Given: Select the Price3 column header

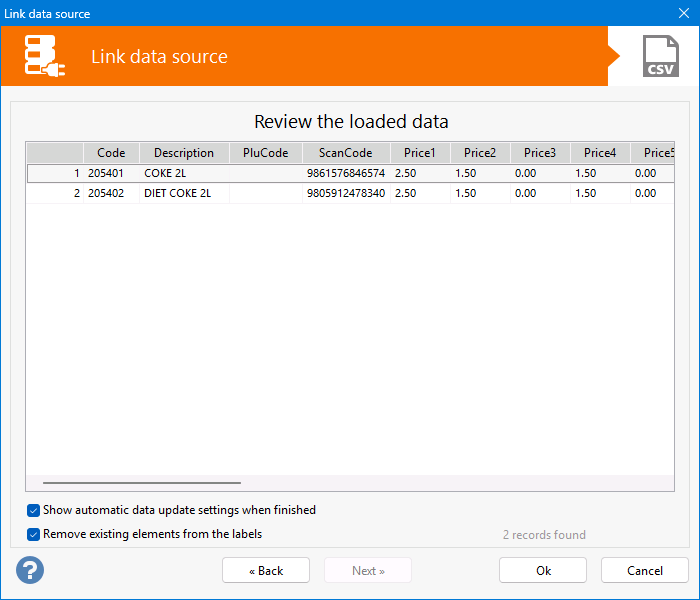Looking at the screenshot, I should coord(540,153).
